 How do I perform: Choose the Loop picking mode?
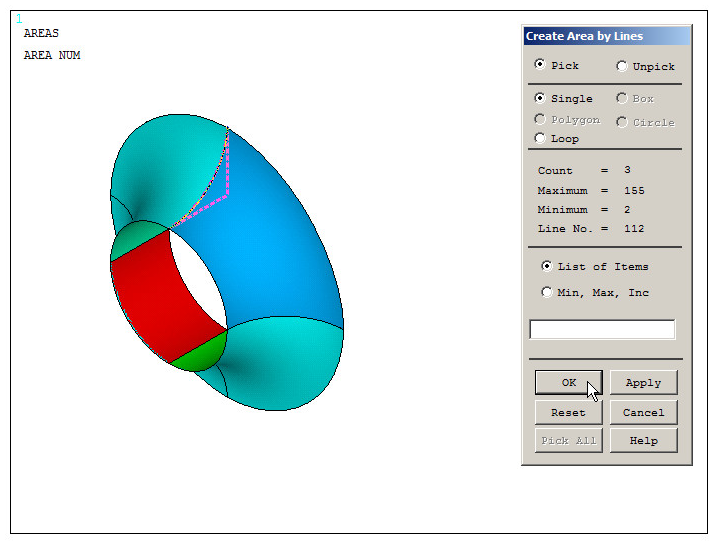(x=540, y=138)
